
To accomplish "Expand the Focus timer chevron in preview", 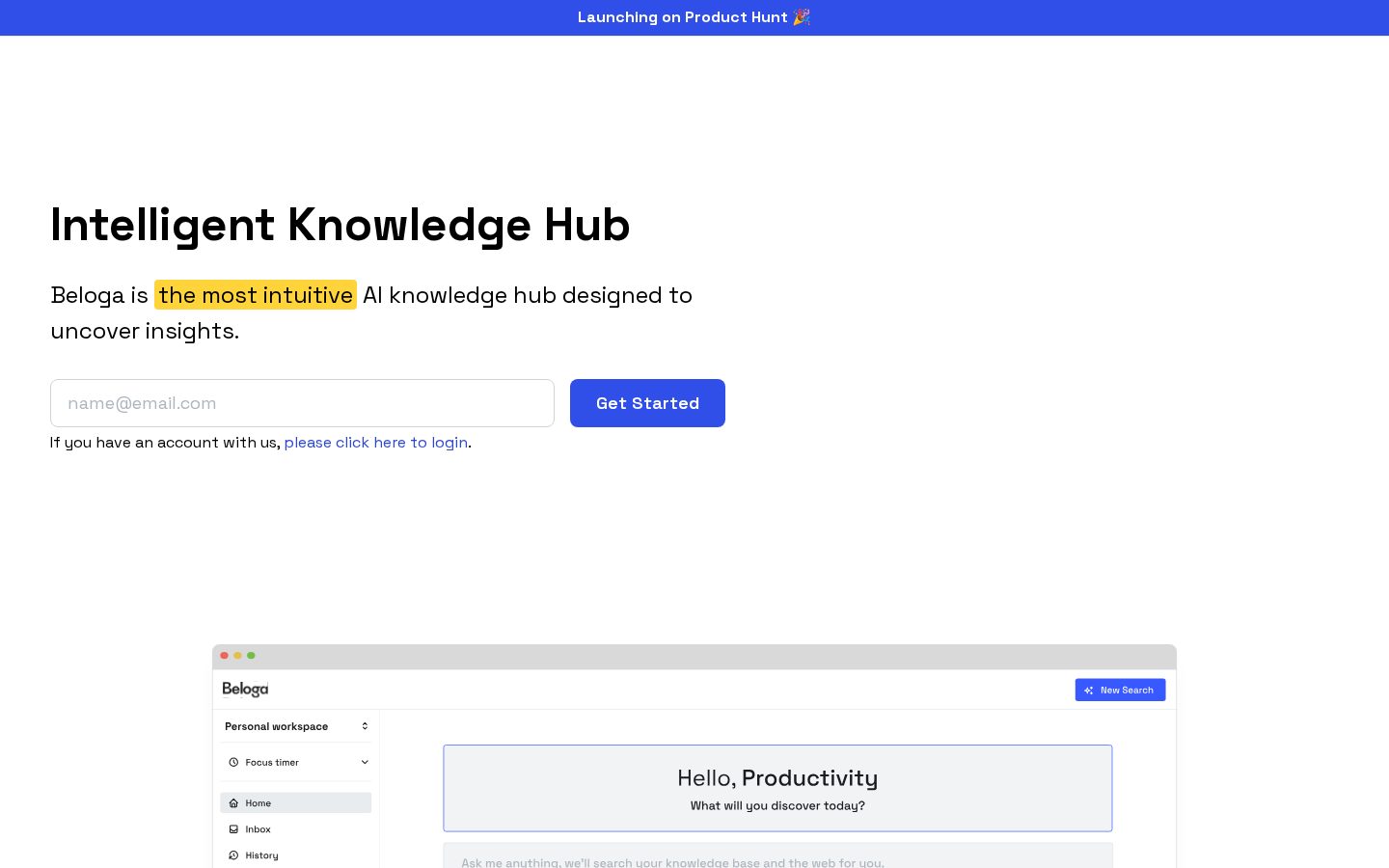I will point(365,762).
